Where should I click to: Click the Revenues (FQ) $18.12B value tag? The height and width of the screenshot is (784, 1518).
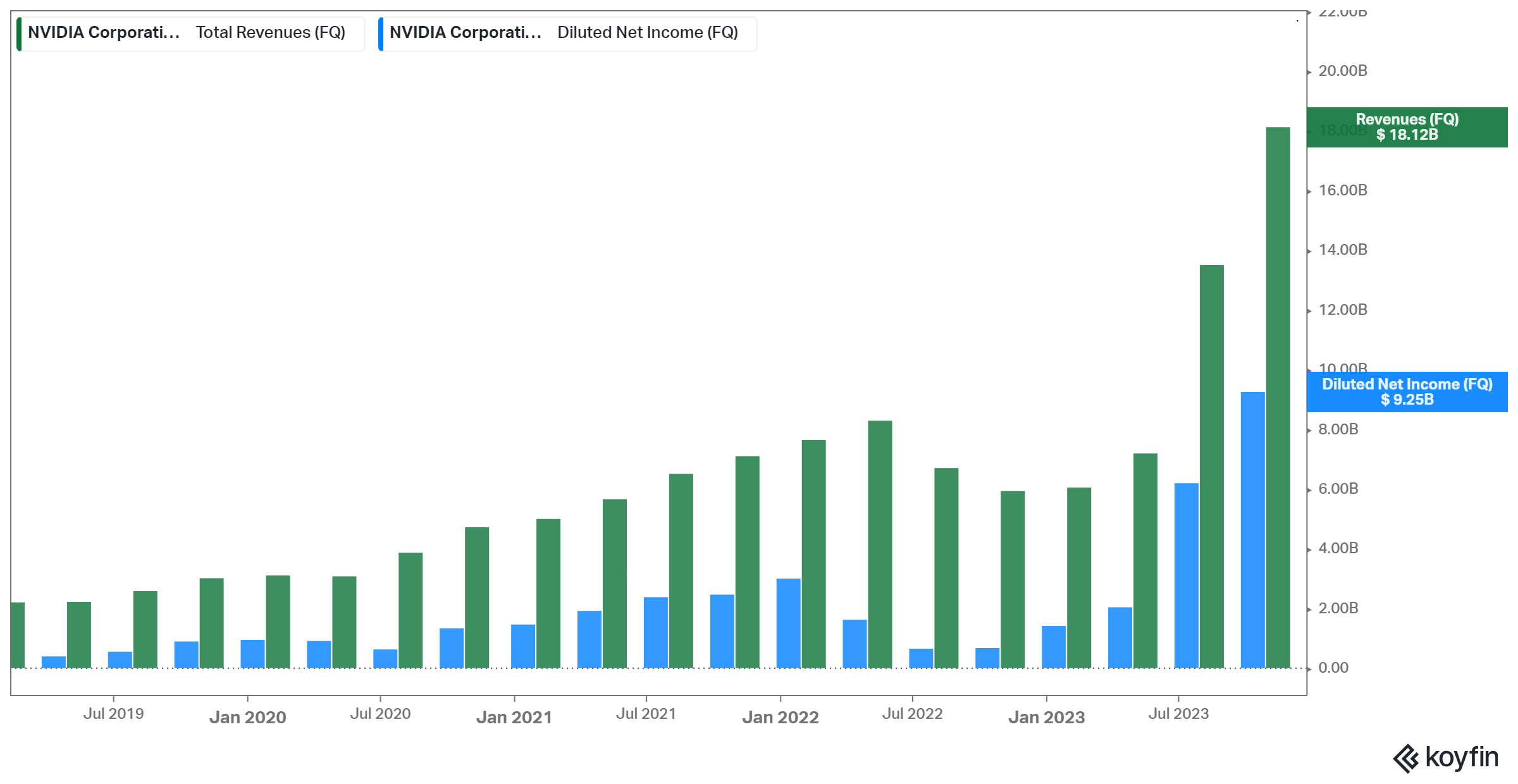click(1407, 127)
